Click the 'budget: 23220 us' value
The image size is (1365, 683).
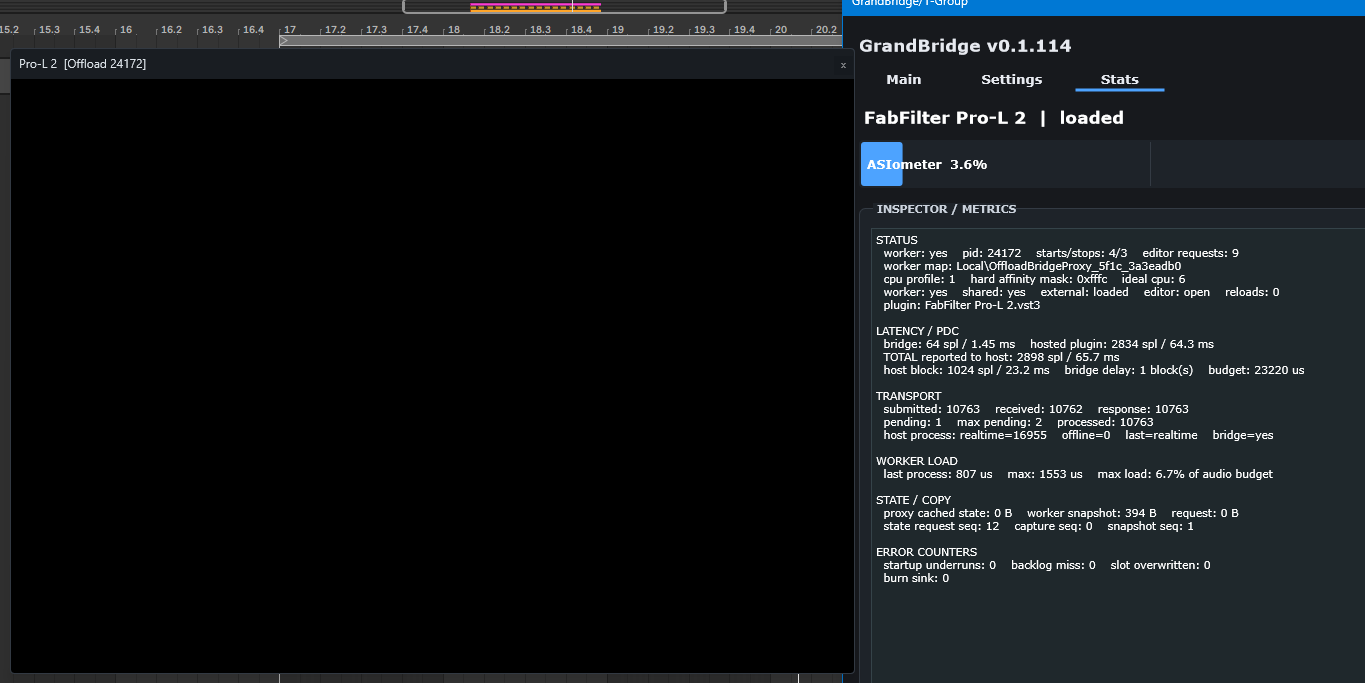pyautogui.click(x=1256, y=370)
